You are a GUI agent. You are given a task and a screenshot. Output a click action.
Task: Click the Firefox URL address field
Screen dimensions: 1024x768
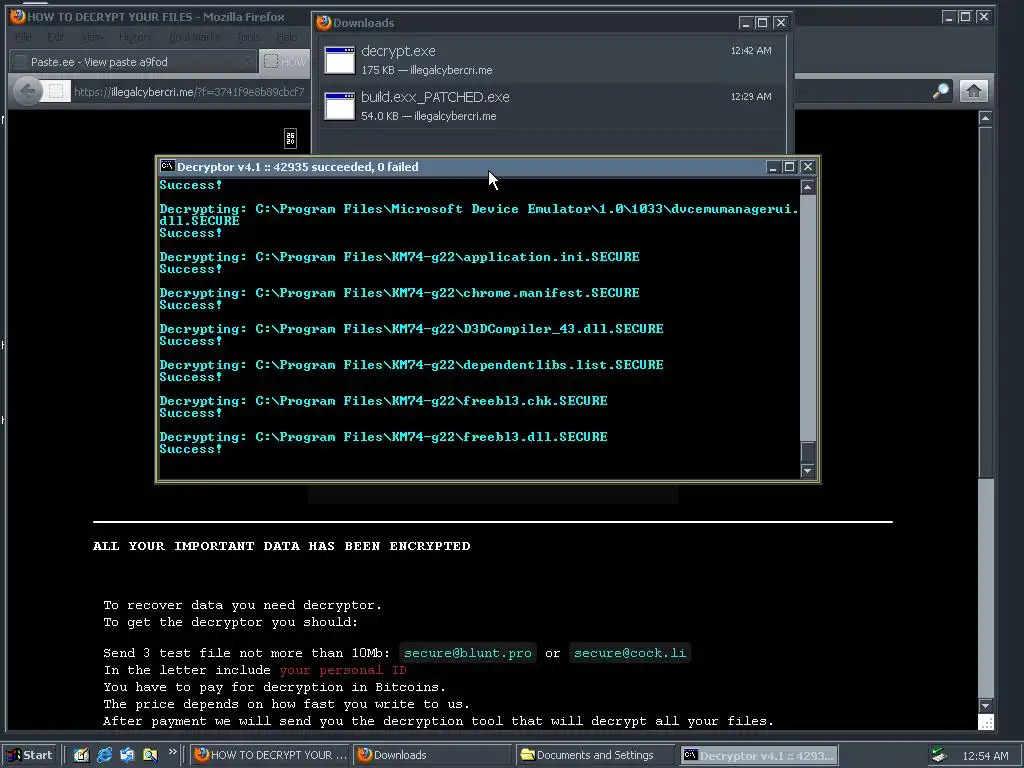[x=189, y=91]
